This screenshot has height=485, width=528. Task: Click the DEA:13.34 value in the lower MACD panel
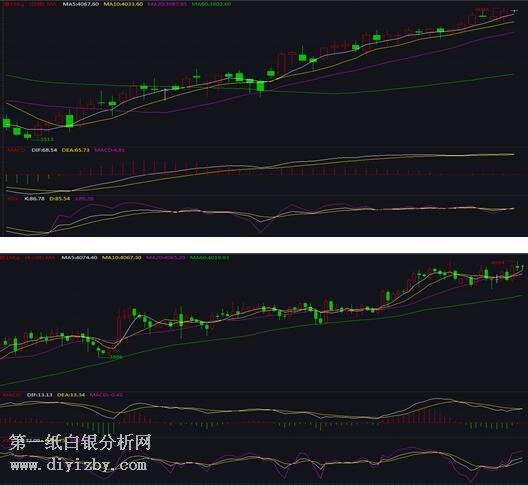pyautogui.click(x=71, y=394)
